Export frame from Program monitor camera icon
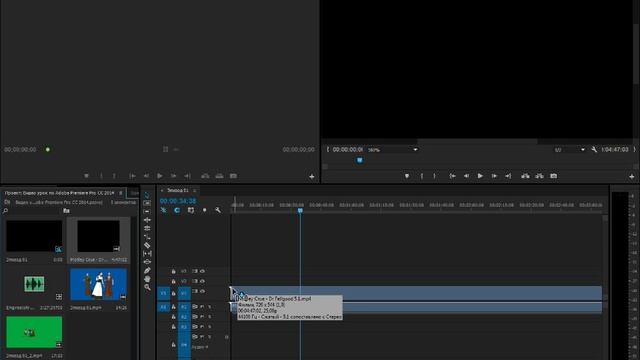The image size is (640, 360). pyautogui.click(x=553, y=176)
